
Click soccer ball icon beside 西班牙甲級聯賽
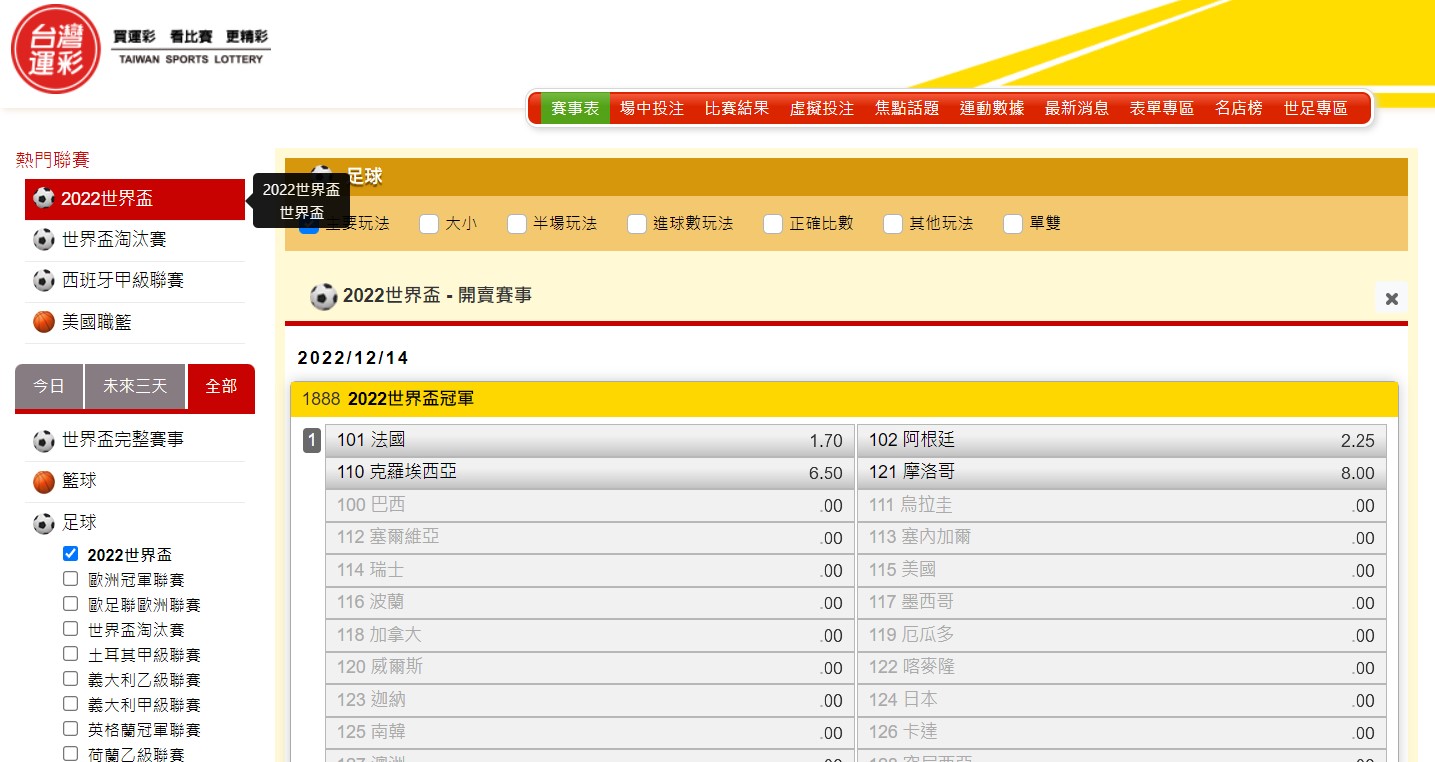click(x=44, y=281)
